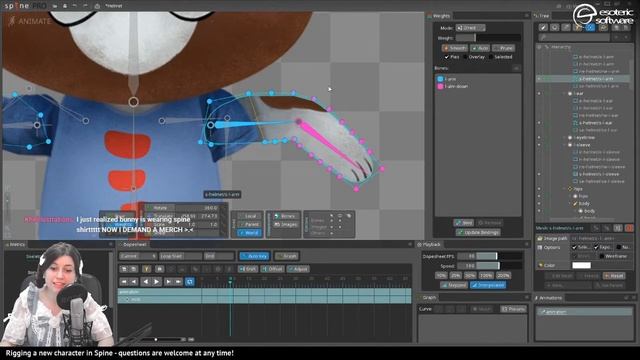Toggle Images compensation button
640x360 pixels.
[285, 224]
